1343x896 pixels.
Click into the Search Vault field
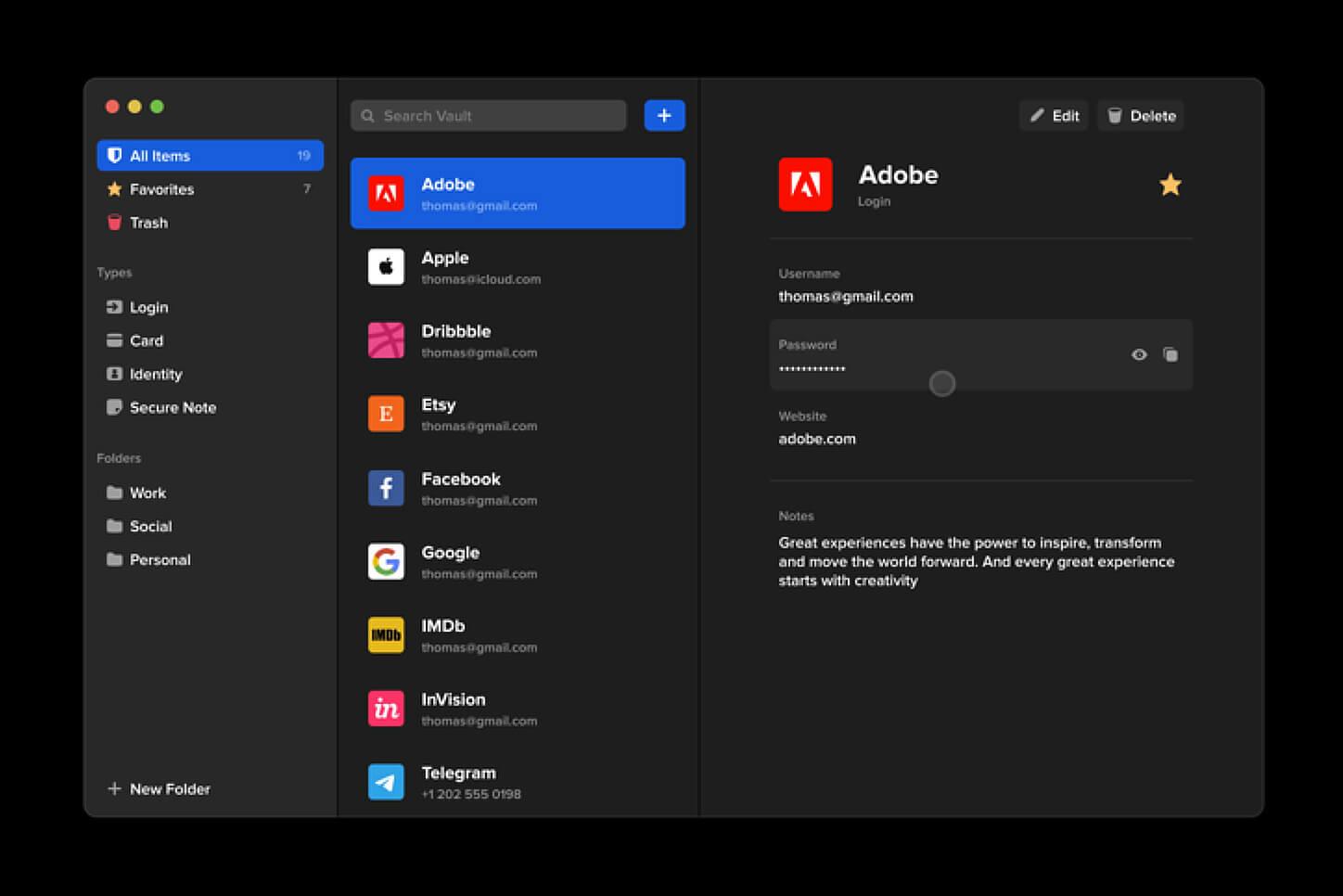[489, 116]
